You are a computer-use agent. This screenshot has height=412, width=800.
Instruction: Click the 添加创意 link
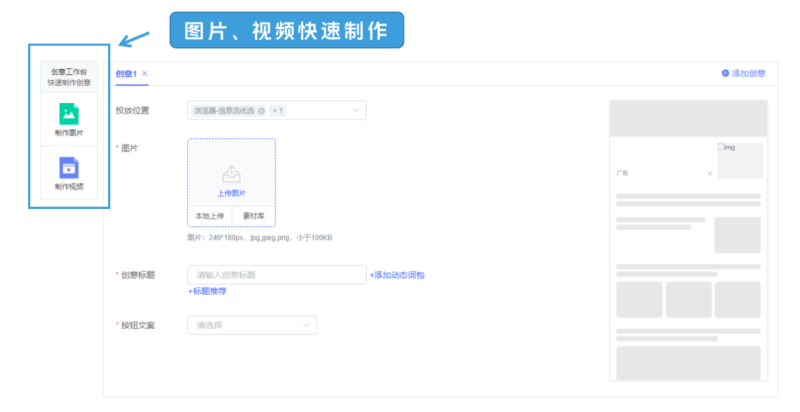pos(749,73)
